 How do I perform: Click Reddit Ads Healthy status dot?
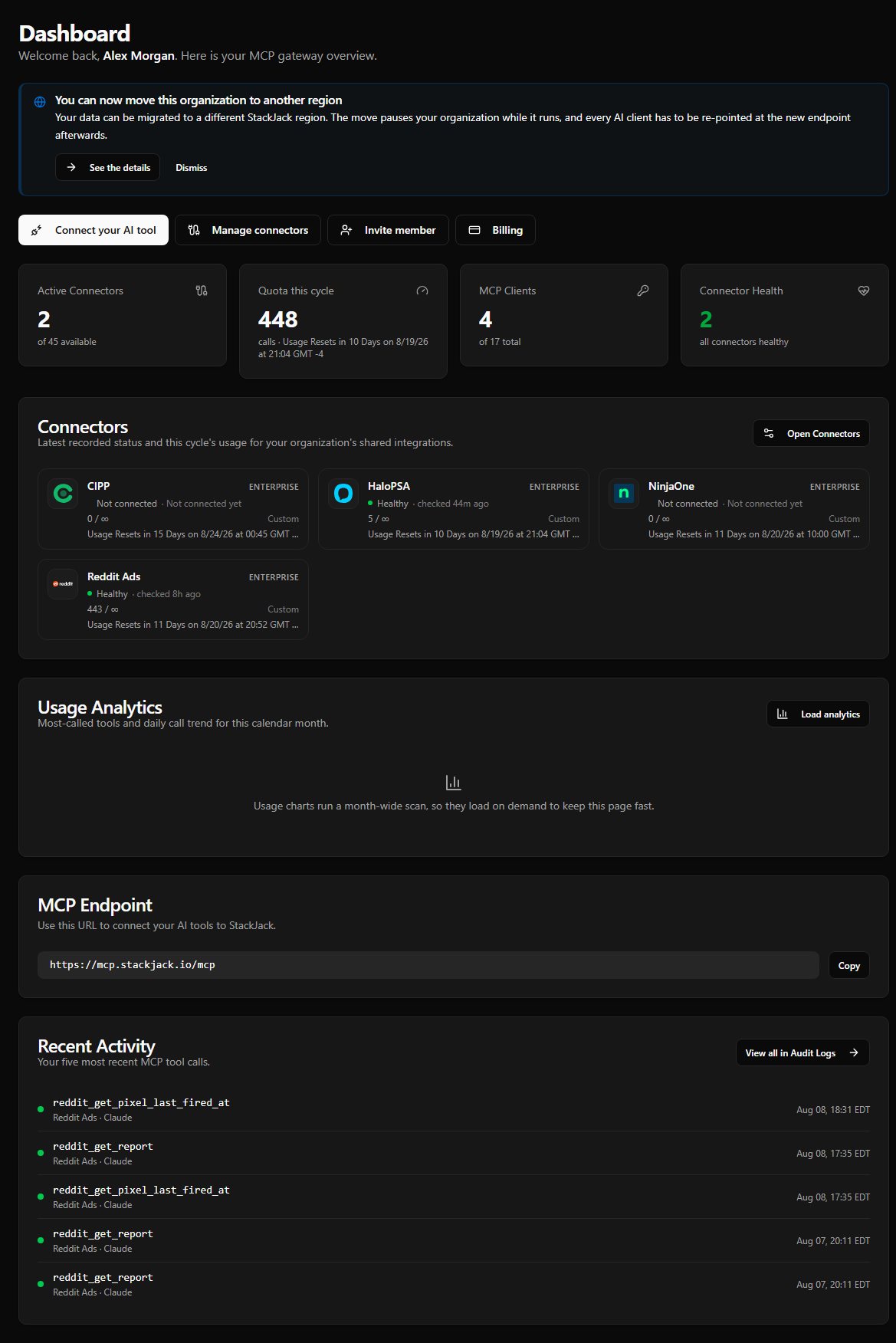90,594
